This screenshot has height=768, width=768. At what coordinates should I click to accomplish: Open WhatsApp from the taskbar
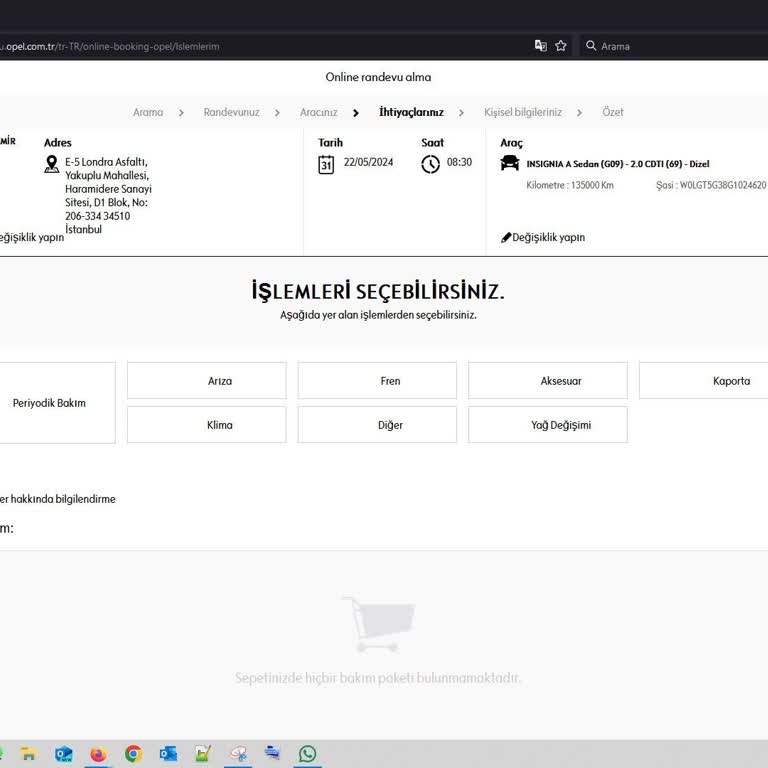pos(307,754)
